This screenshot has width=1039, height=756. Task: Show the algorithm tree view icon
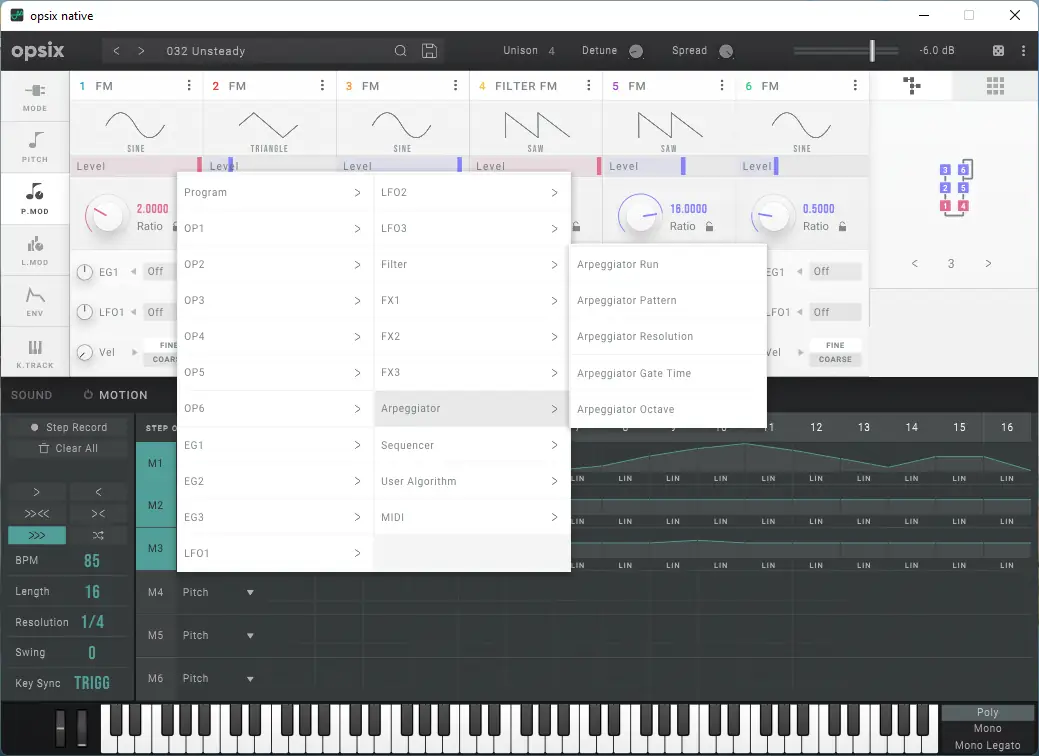coord(912,85)
